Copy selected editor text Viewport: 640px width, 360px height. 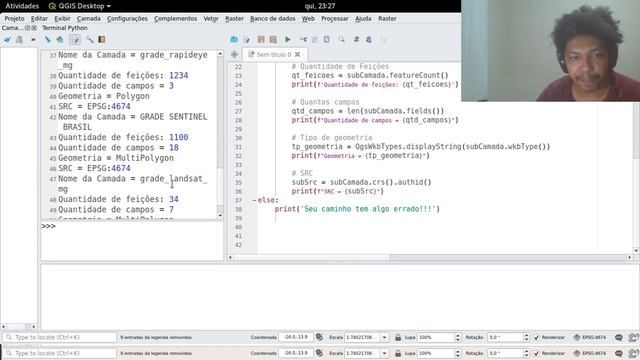(x=315, y=40)
